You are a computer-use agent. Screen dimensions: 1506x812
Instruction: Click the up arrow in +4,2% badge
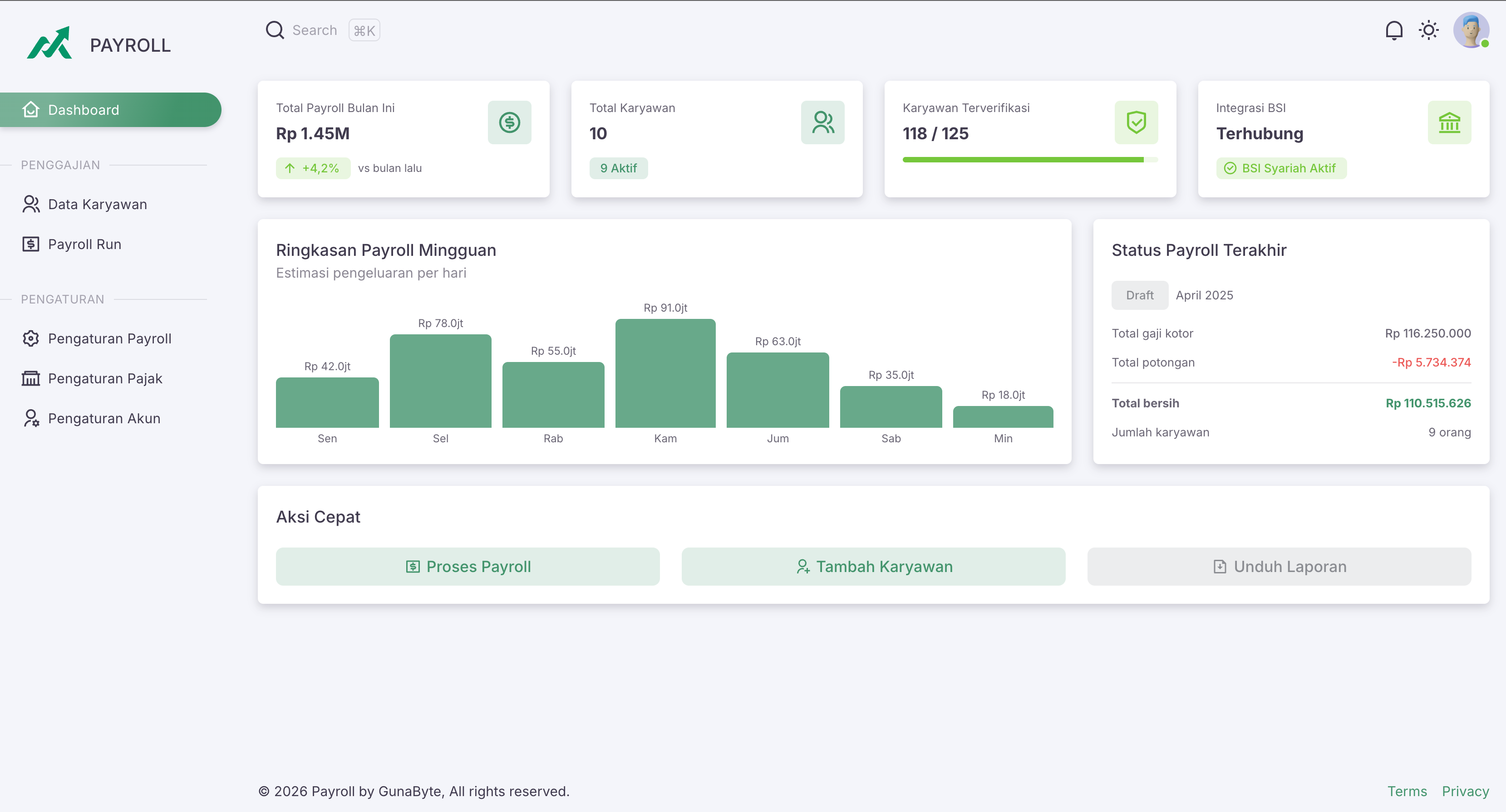click(x=290, y=168)
